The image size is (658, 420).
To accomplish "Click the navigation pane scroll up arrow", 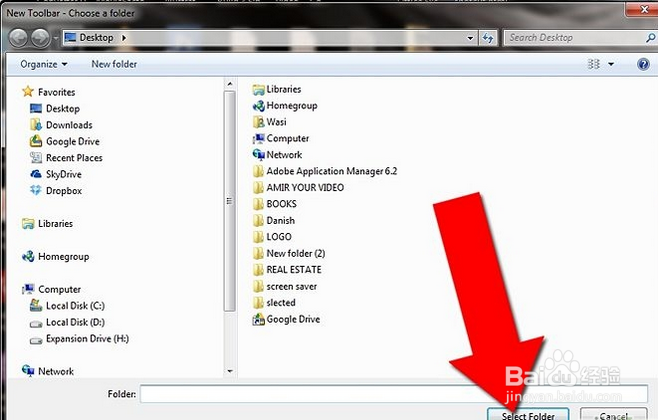I will pyautogui.click(x=230, y=84).
